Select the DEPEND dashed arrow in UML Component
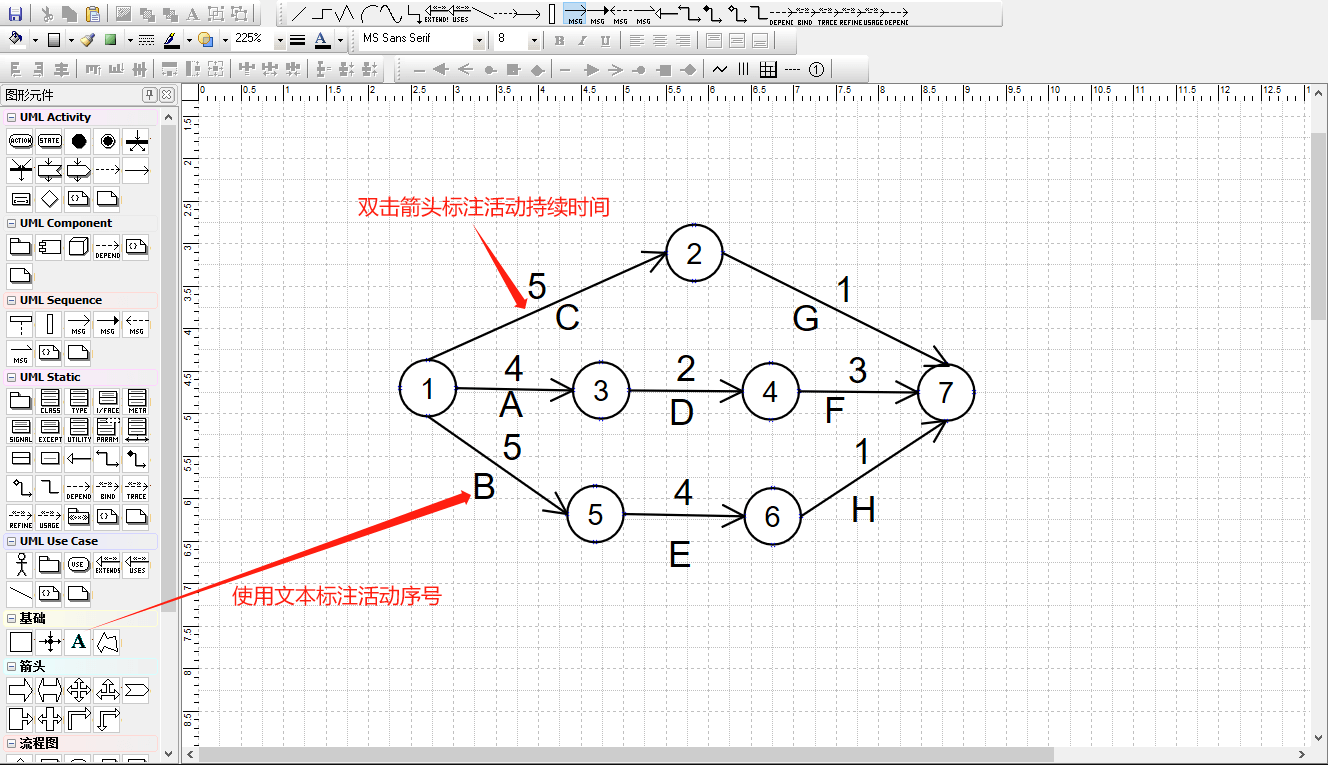The width and height of the screenshot is (1328, 765). [x=107, y=245]
